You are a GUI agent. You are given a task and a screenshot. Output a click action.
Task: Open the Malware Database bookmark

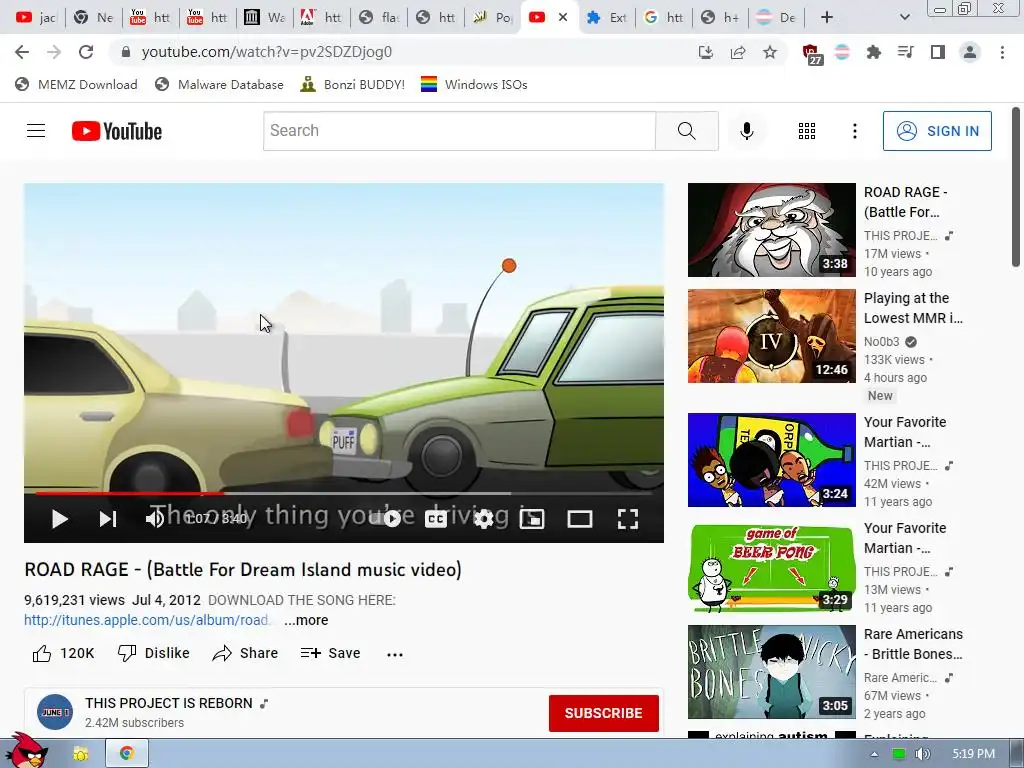(x=219, y=84)
